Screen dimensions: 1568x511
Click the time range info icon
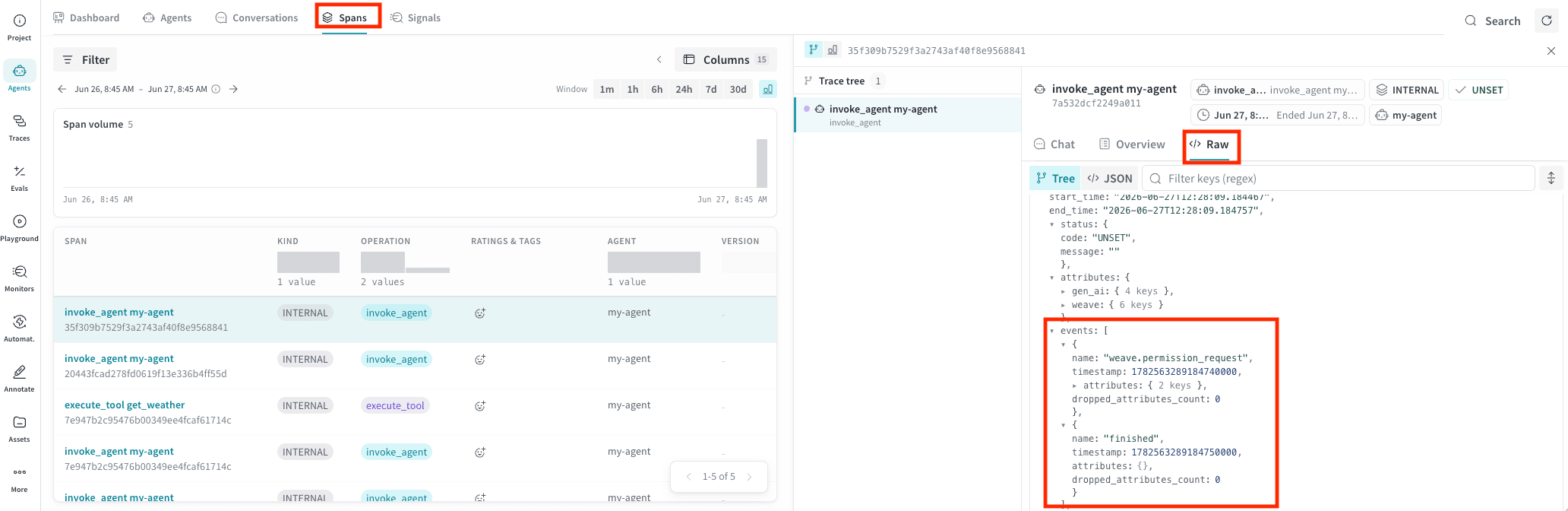pos(216,89)
